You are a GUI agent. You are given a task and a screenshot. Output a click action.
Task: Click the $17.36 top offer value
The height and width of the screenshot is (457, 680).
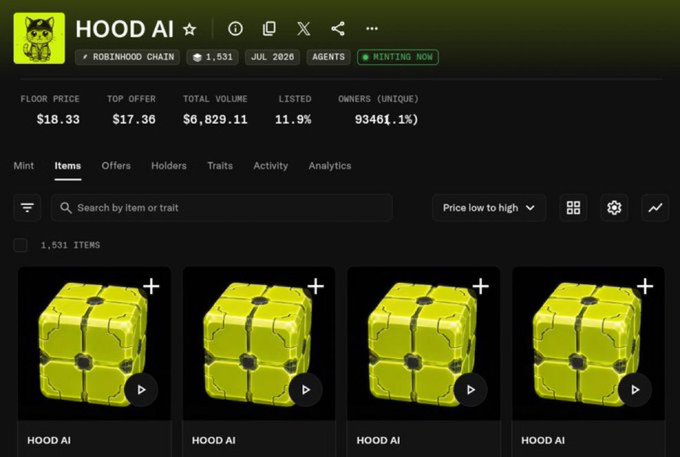[134, 120]
